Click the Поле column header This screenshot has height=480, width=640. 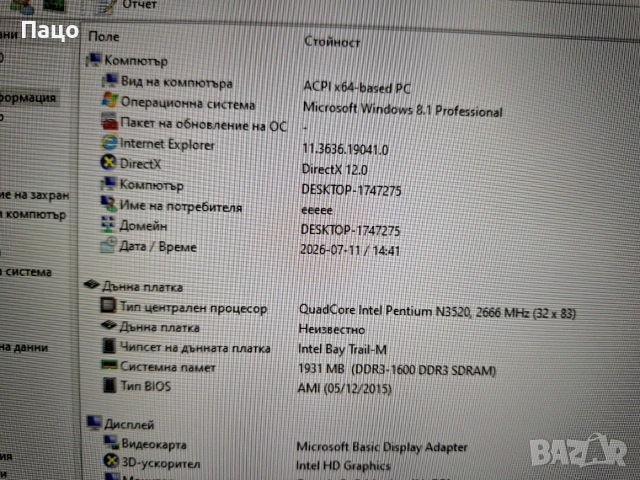[x=104, y=36]
